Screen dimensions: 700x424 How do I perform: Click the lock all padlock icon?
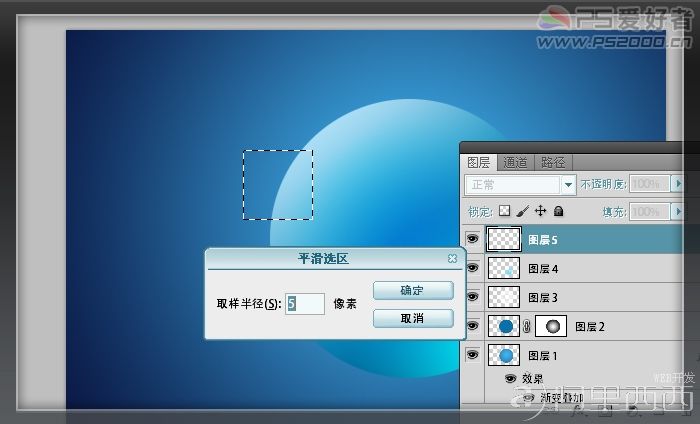[558, 211]
